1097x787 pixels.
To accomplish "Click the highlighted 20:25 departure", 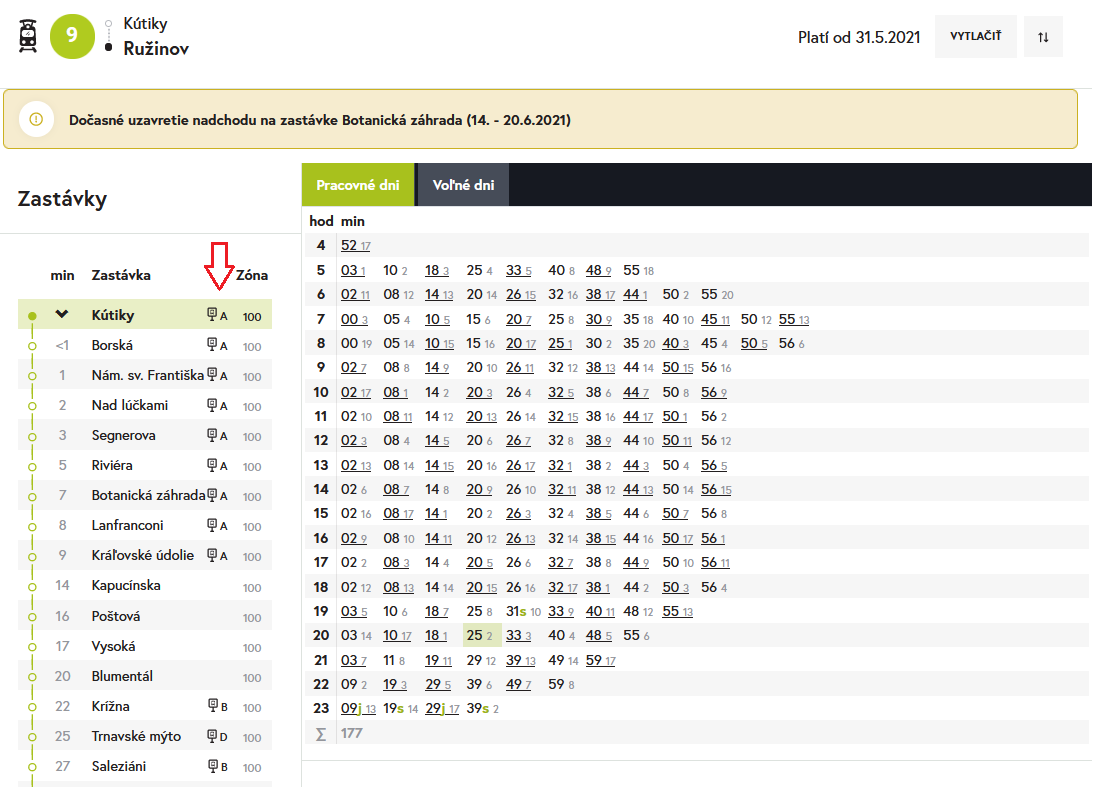I will point(476,635).
